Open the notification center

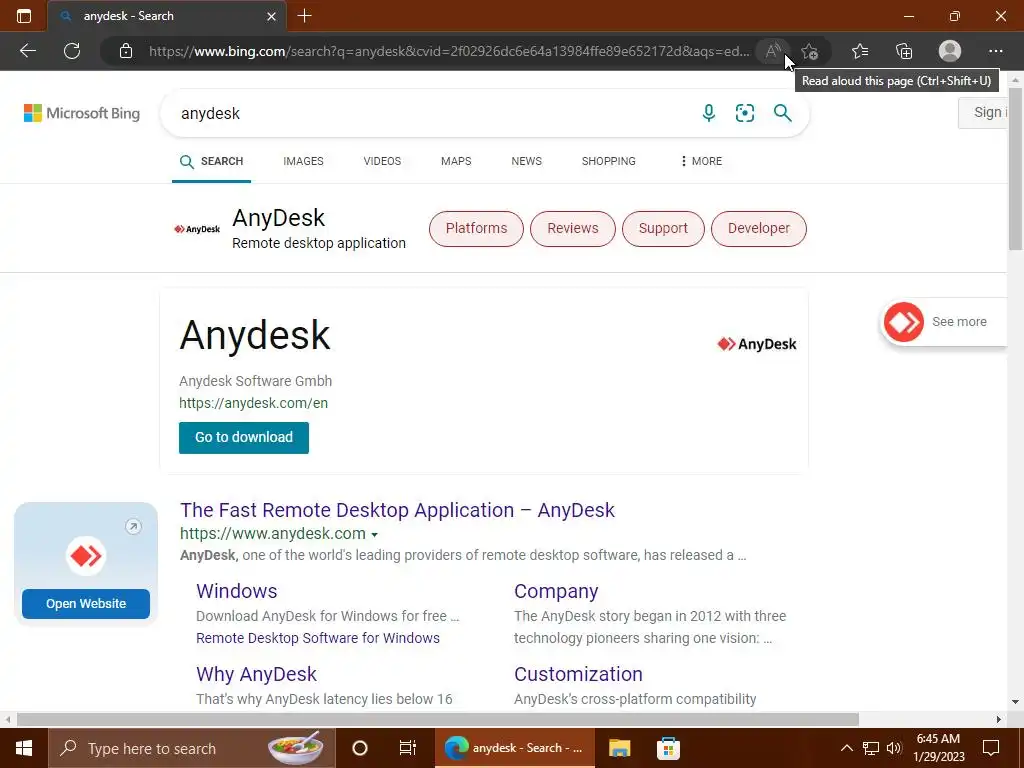(991, 748)
